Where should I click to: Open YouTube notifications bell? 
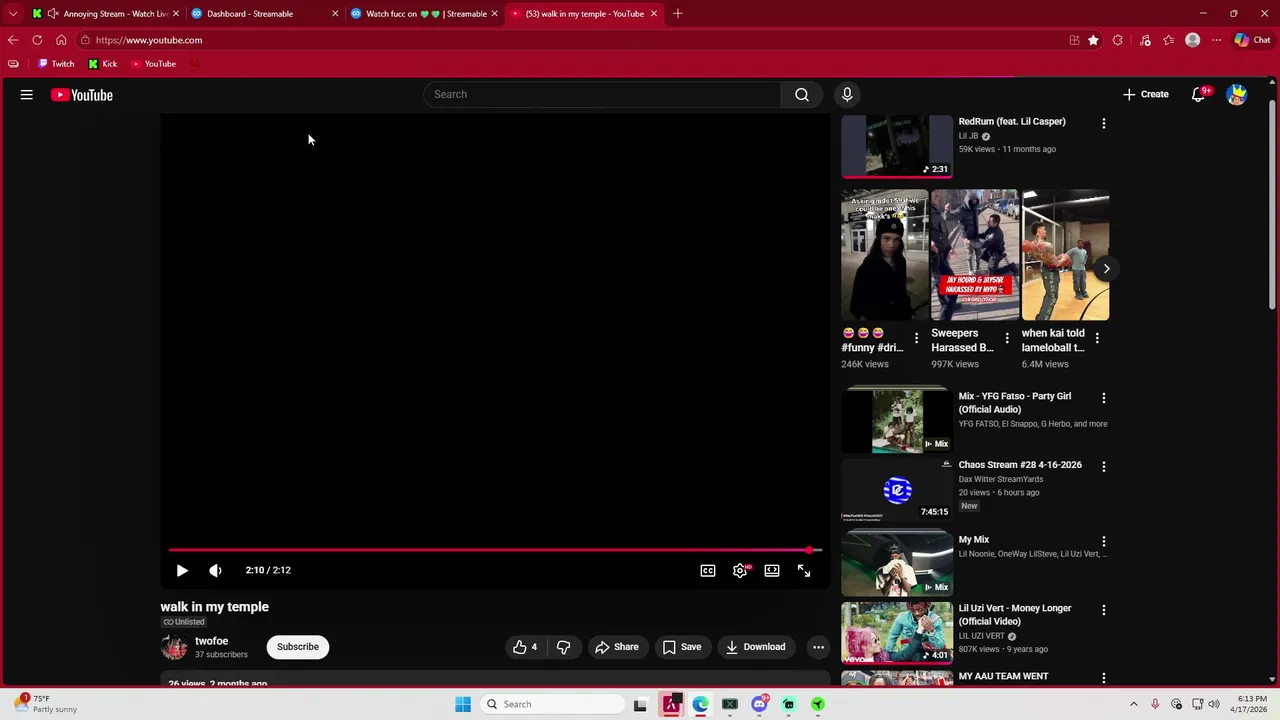point(1198,94)
